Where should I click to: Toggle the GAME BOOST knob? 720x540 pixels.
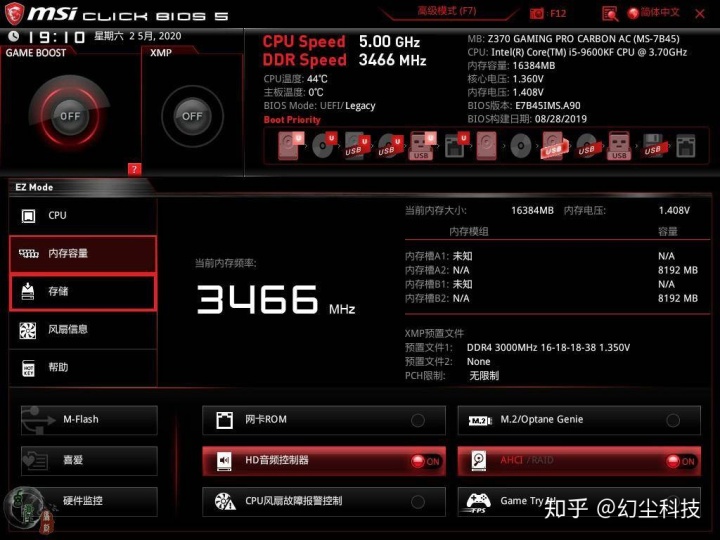click(70, 116)
